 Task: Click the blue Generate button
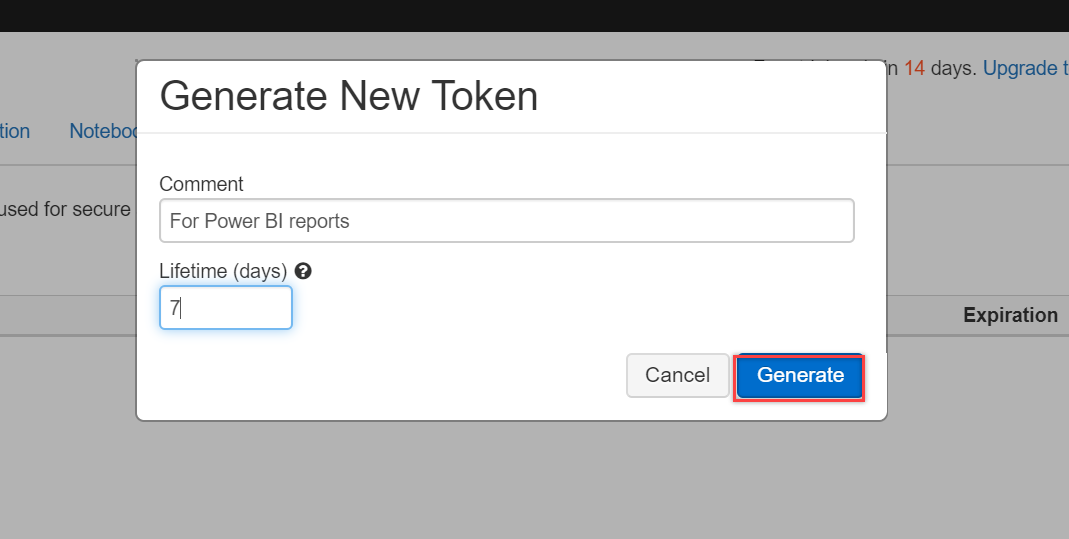coord(800,376)
